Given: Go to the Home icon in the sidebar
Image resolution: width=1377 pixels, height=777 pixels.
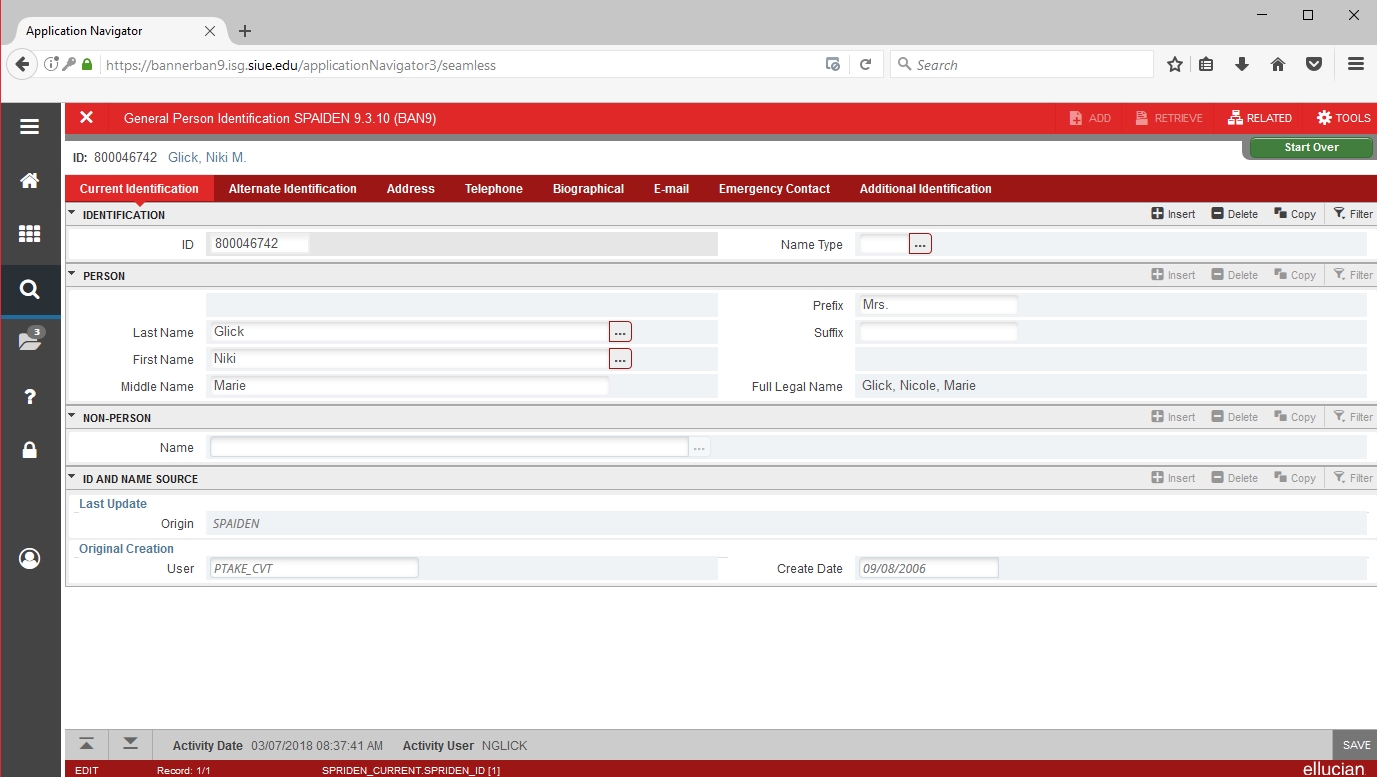Looking at the screenshot, I should [x=29, y=181].
